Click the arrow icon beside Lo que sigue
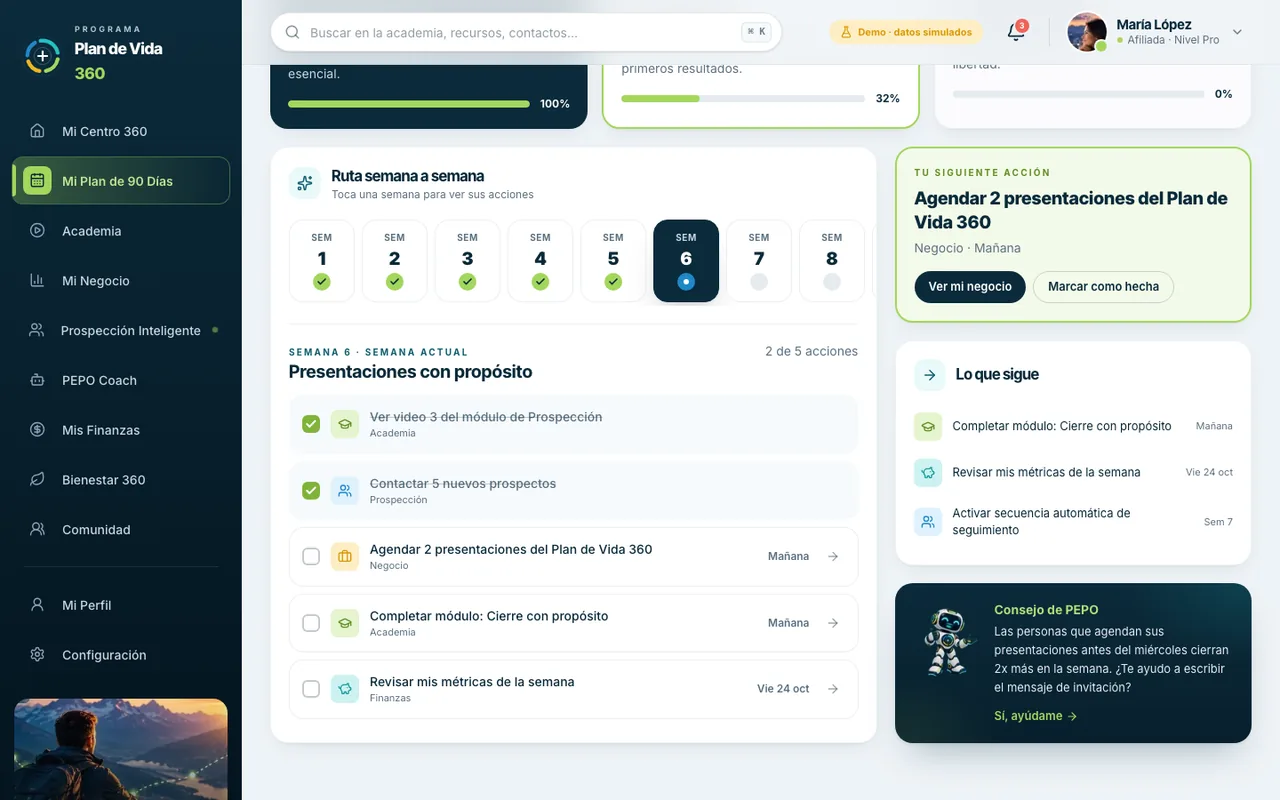The height and width of the screenshot is (800, 1280). point(929,375)
